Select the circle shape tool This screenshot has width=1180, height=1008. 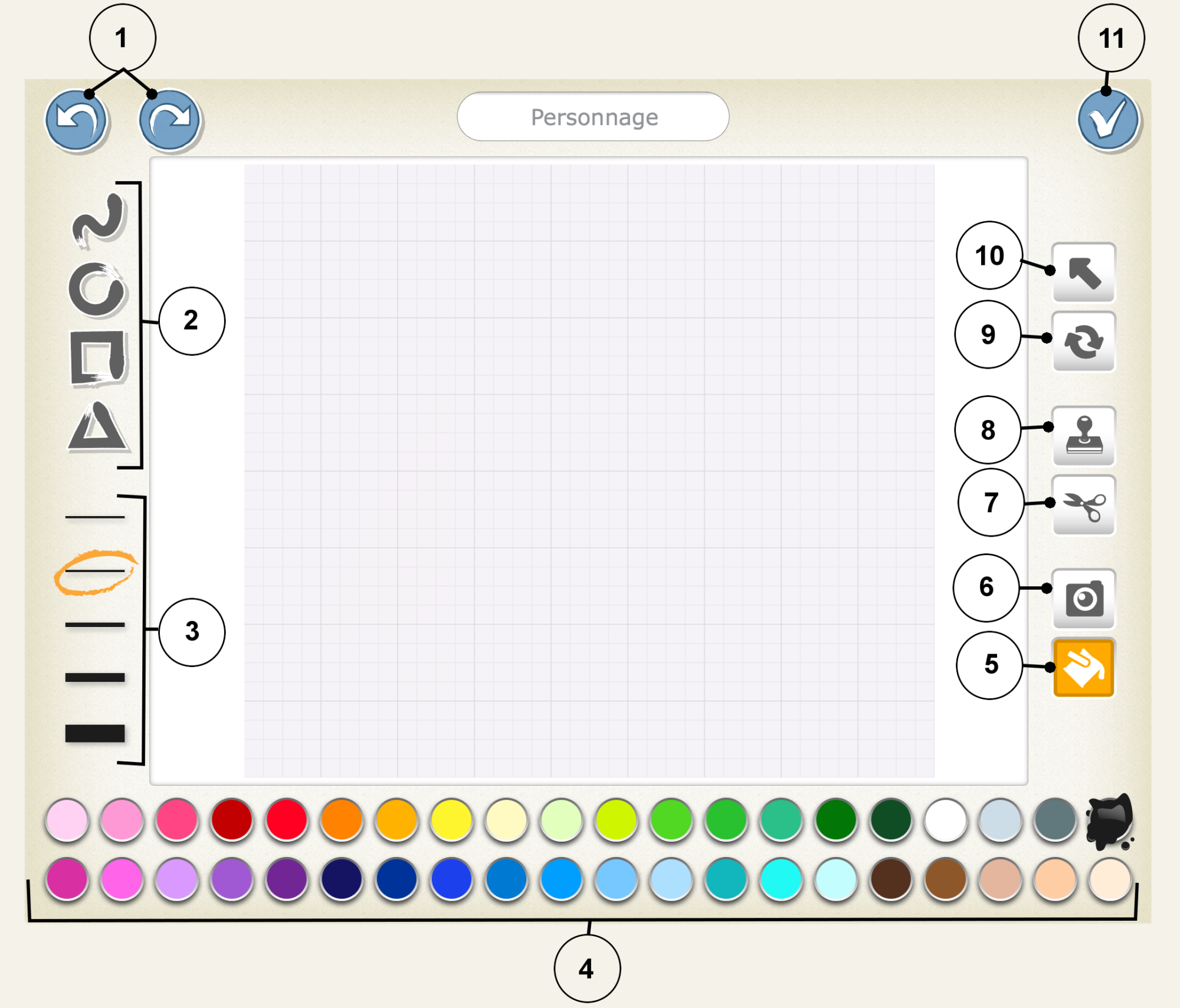[x=97, y=290]
